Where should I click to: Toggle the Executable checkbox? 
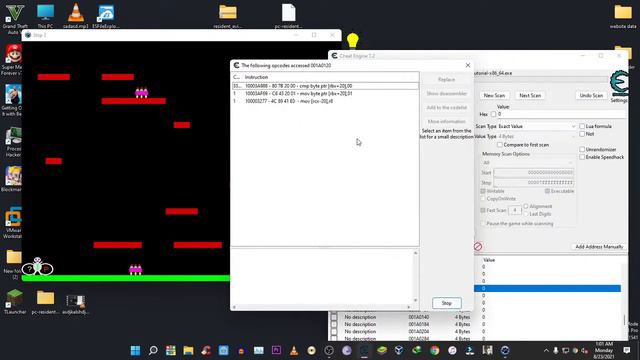[x=547, y=191]
